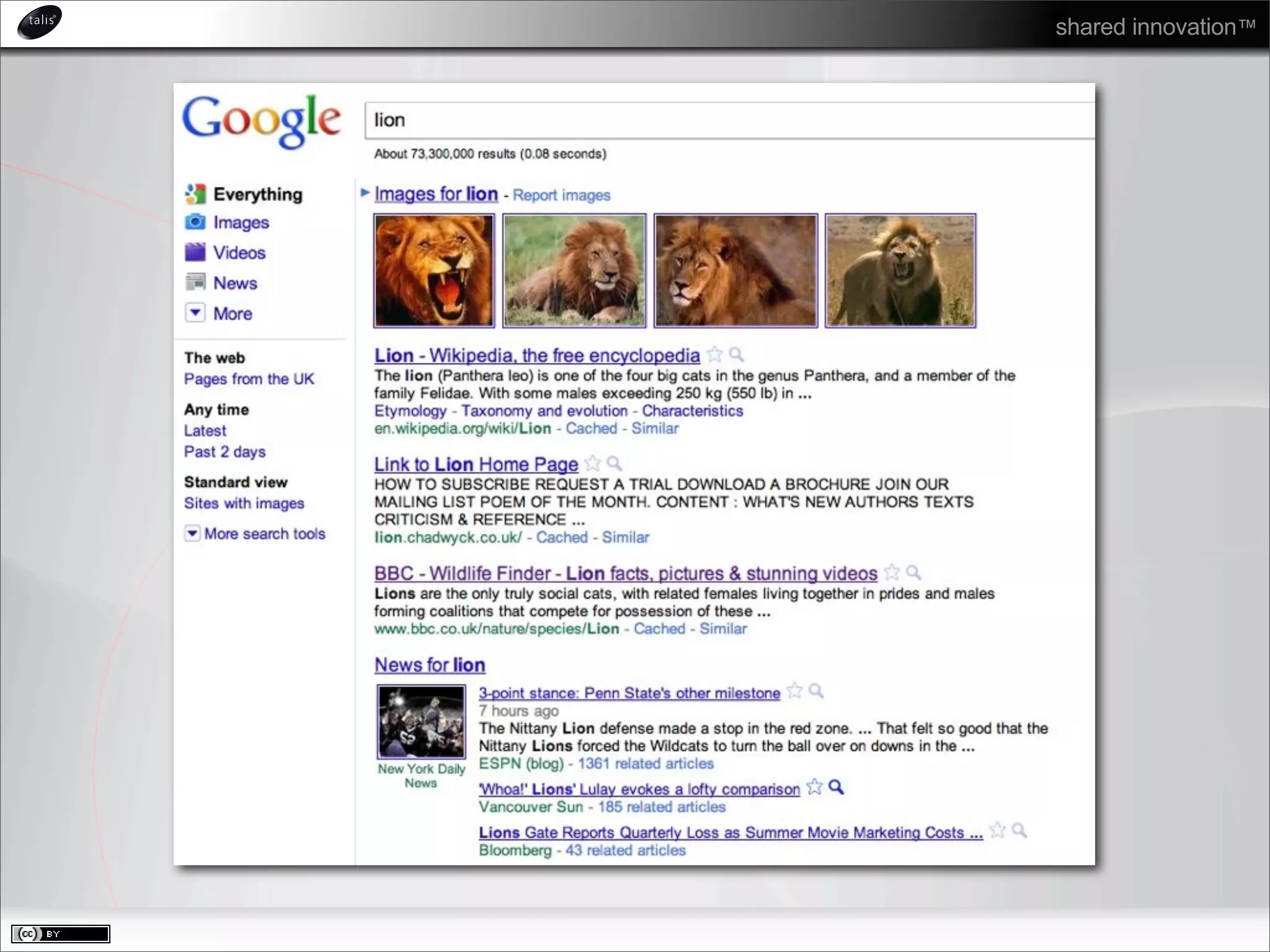Click the roaring lion image thumbnail
The height and width of the screenshot is (952, 1270).
[433, 271]
